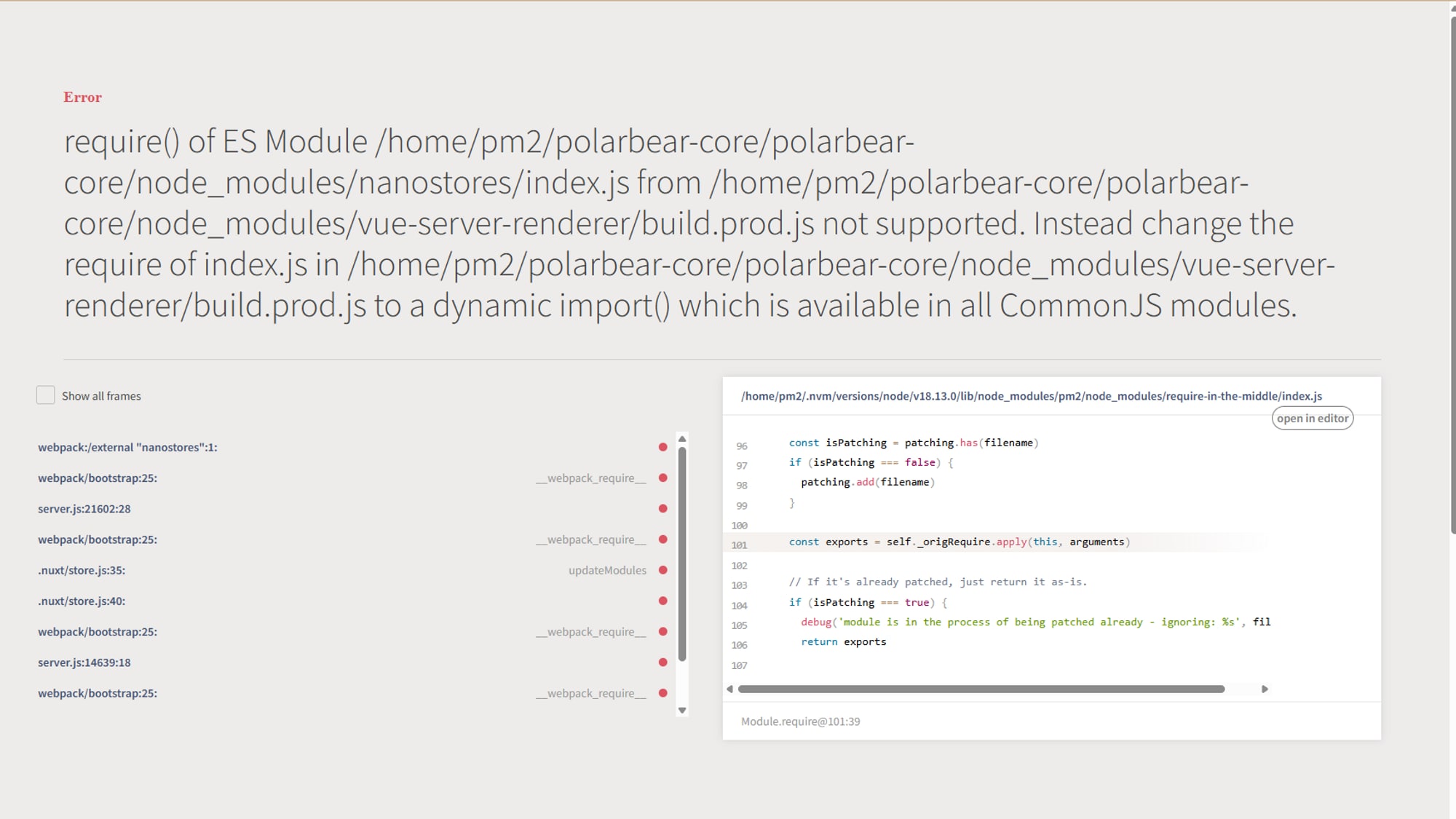The height and width of the screenshot is (819, 1456).
Task: Open in editor button
Action: pyautogui.click(x=1312, y=418)
